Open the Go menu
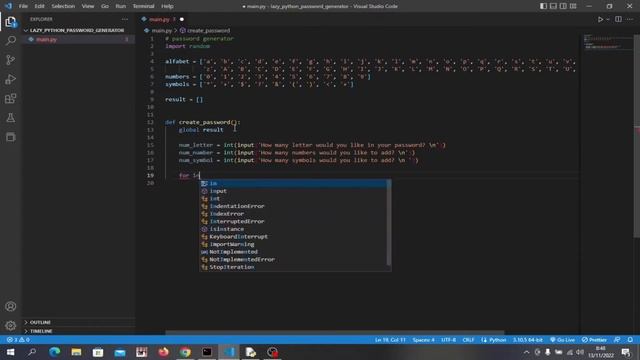Screen dimensions: 640x360 pyautogui.click(x=105, y=6)
